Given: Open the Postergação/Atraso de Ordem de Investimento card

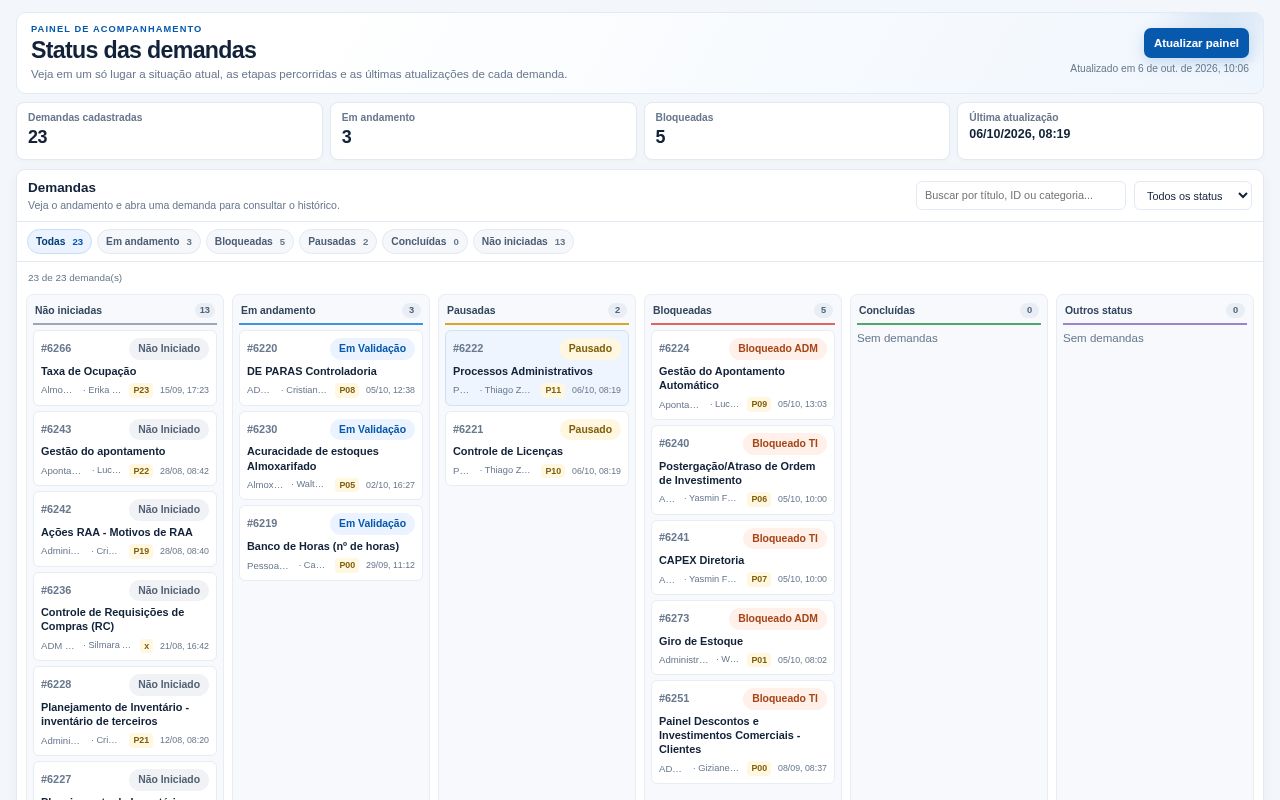Looking at the screenshot, I should 743,470.
